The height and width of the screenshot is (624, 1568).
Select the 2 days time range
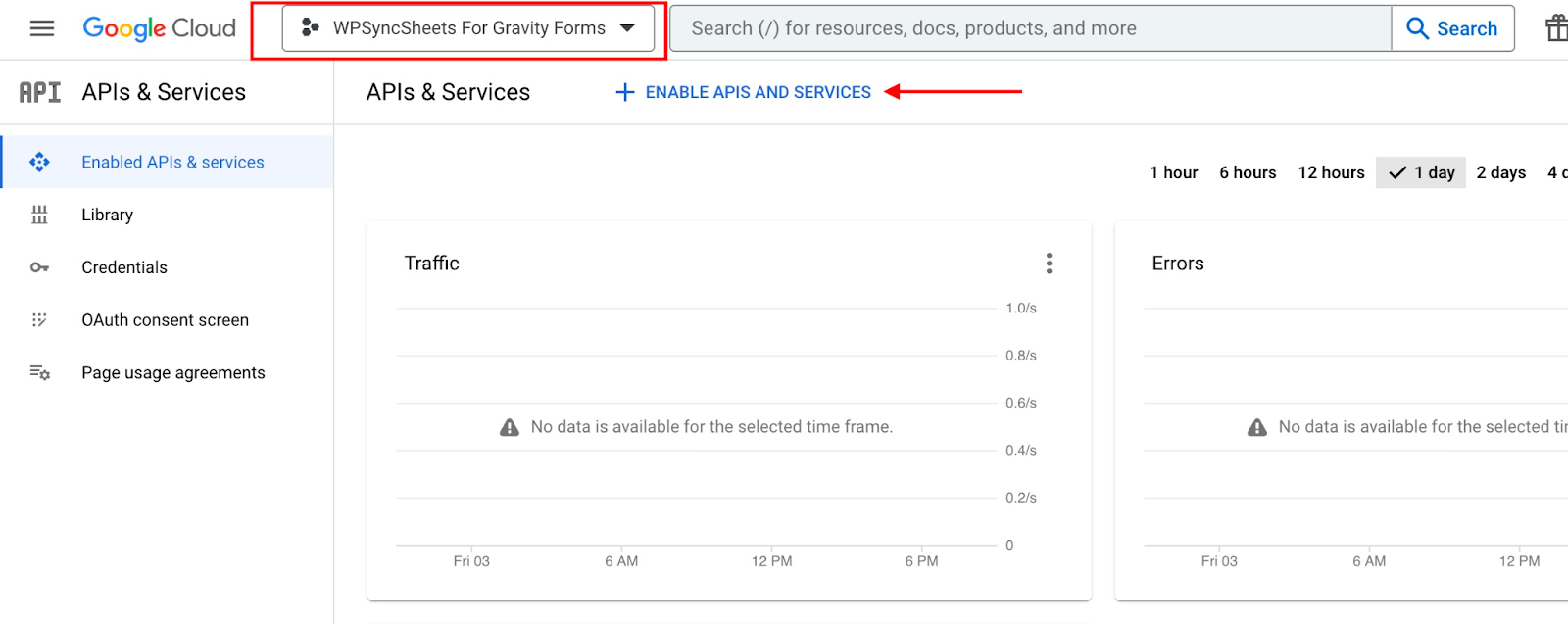(x=1500, y=172)
